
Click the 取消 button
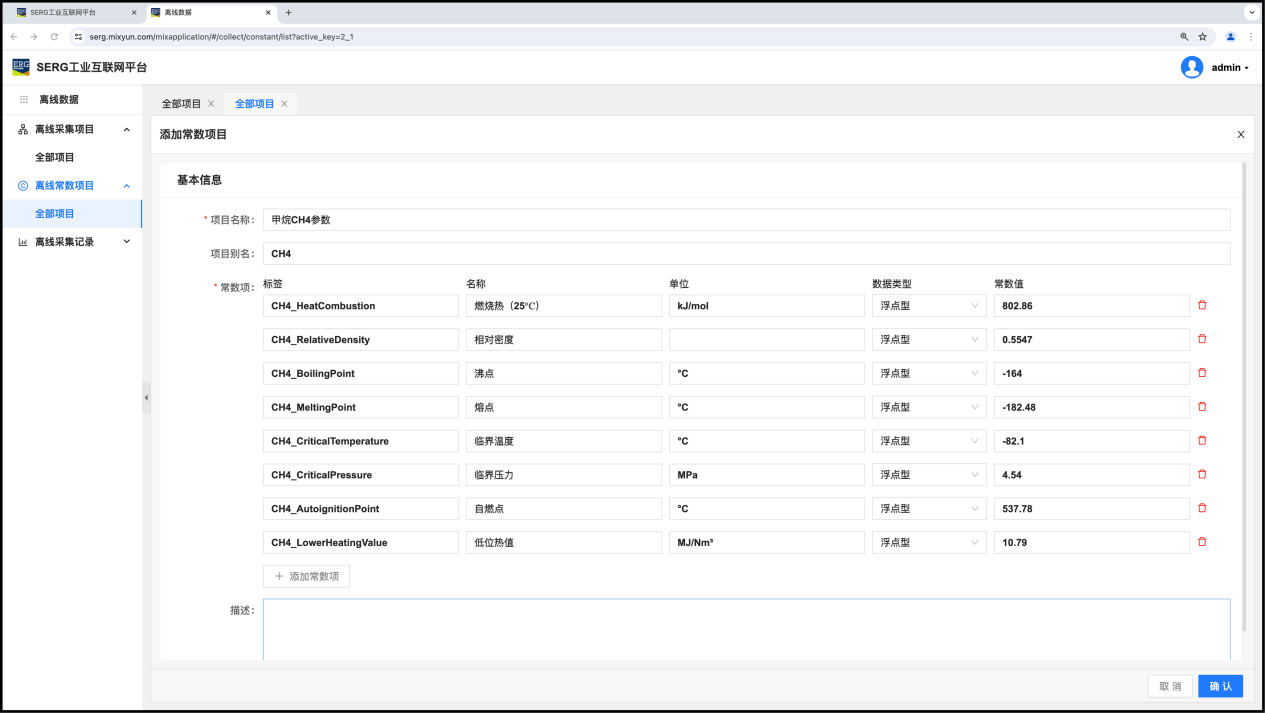[1170, 686]
